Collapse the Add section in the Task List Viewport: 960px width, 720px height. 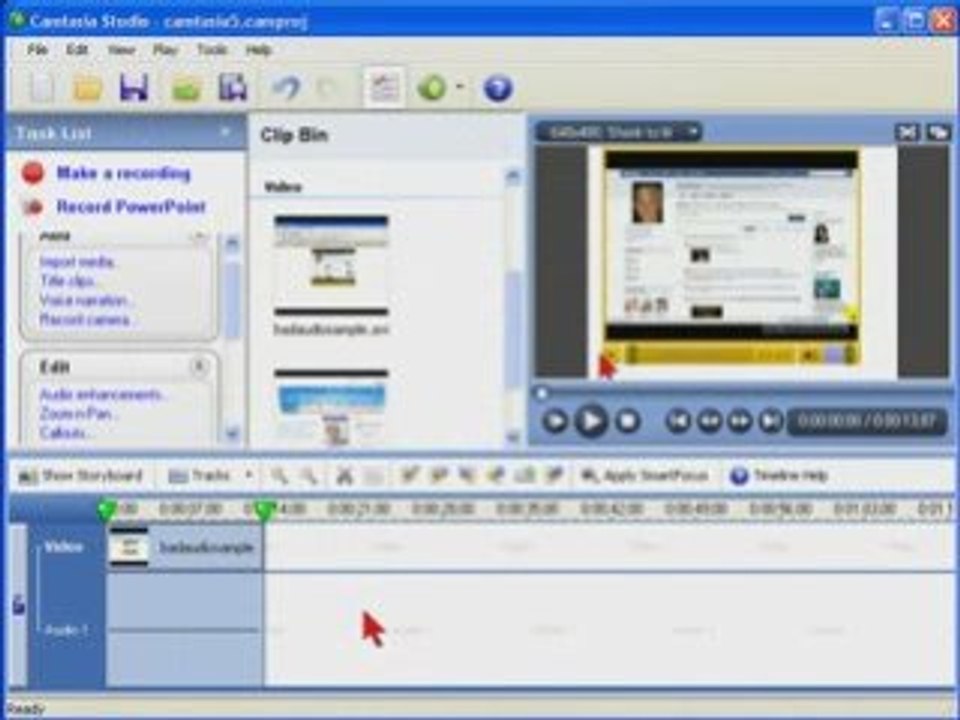pos(199,236)
